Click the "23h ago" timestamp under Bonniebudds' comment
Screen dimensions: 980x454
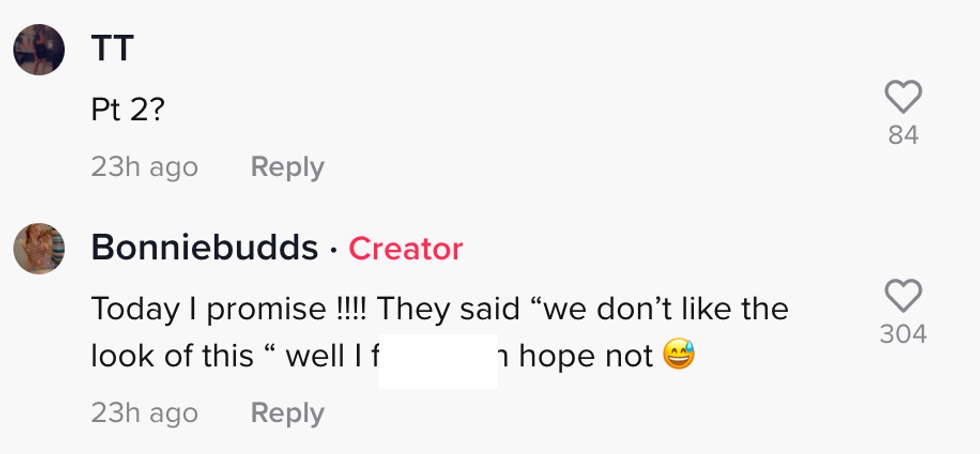point(144,413)
